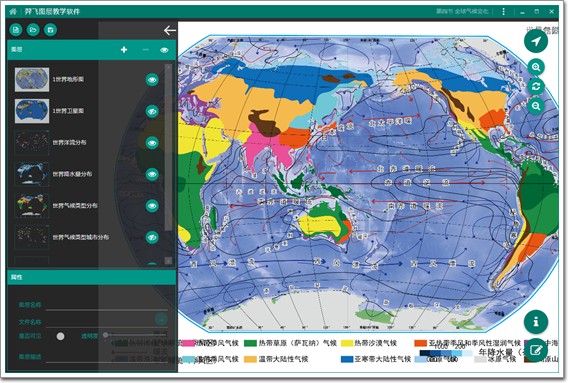Zoom out on the map
This screenshot has width=568, height=383.
coord(536,106)
